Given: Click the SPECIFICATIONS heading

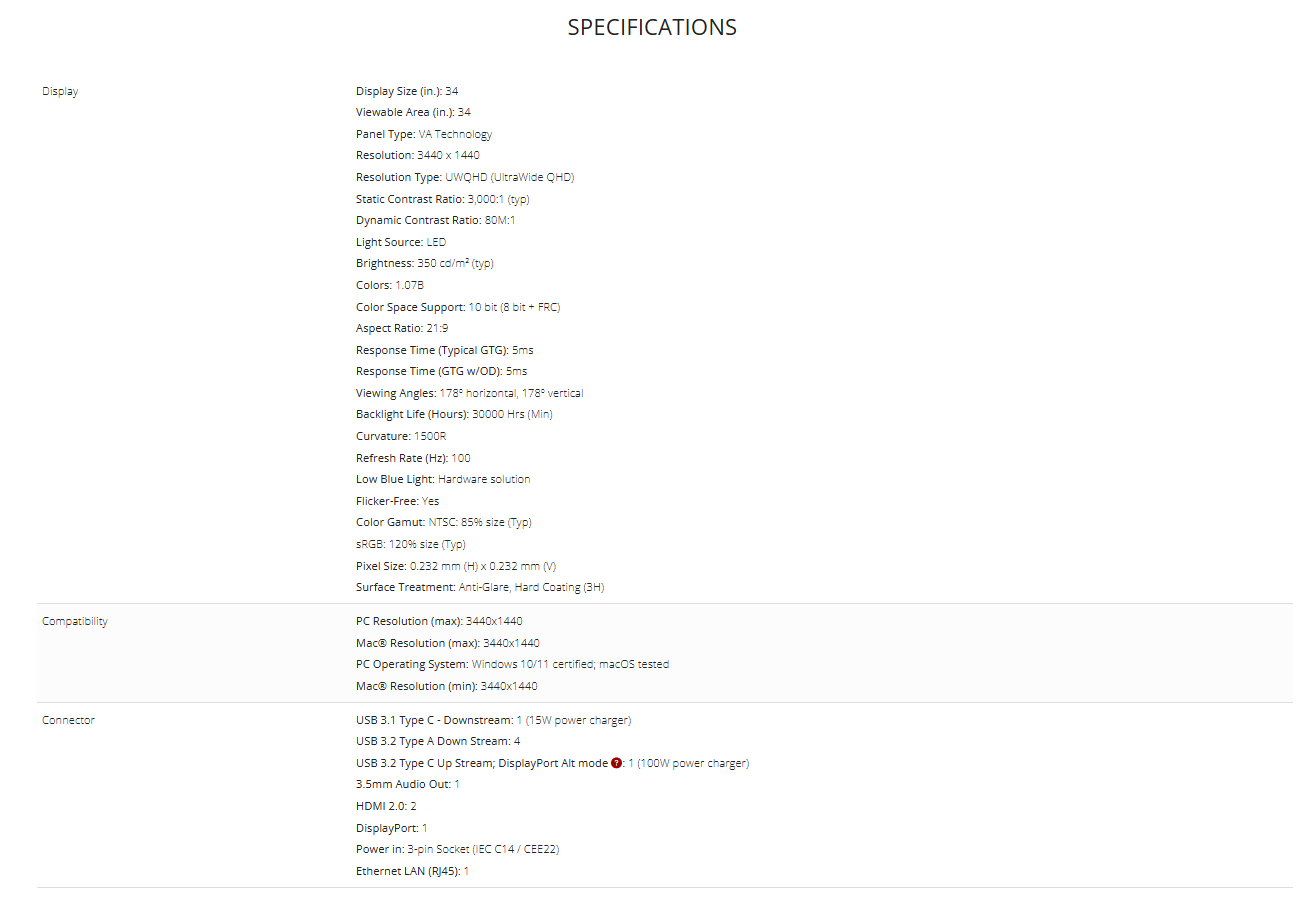Looking at the screenshot, I should (x=652, y=27).
